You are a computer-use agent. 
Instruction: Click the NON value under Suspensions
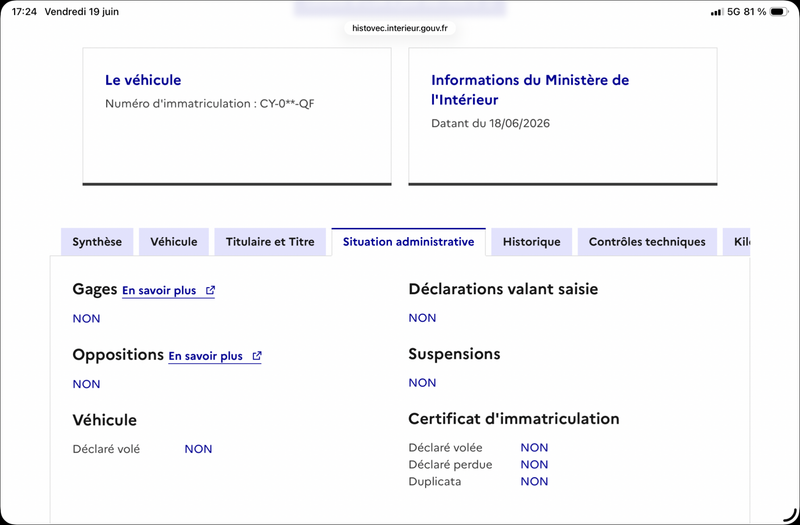422,383
